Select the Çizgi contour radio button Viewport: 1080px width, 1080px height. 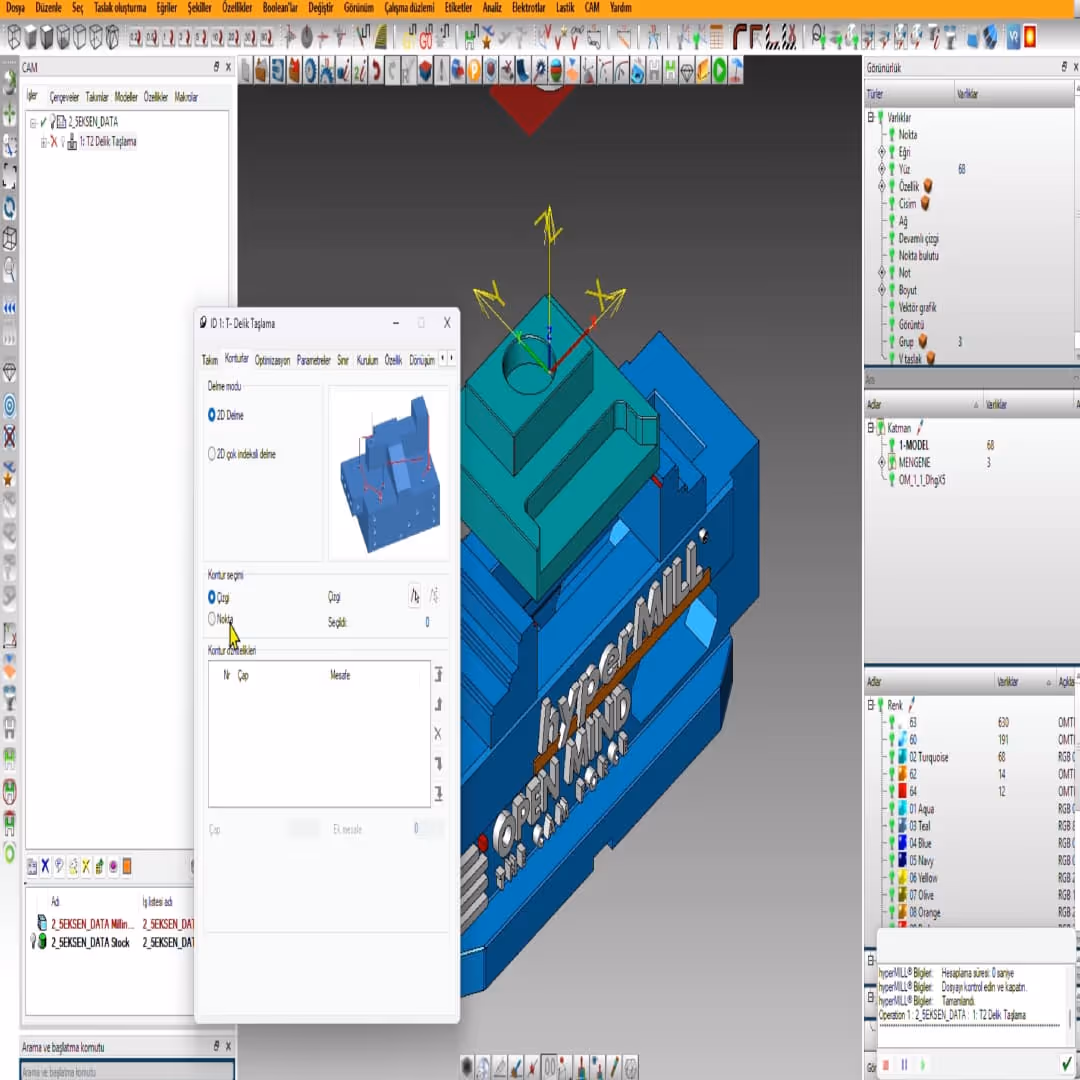[212, 597]
